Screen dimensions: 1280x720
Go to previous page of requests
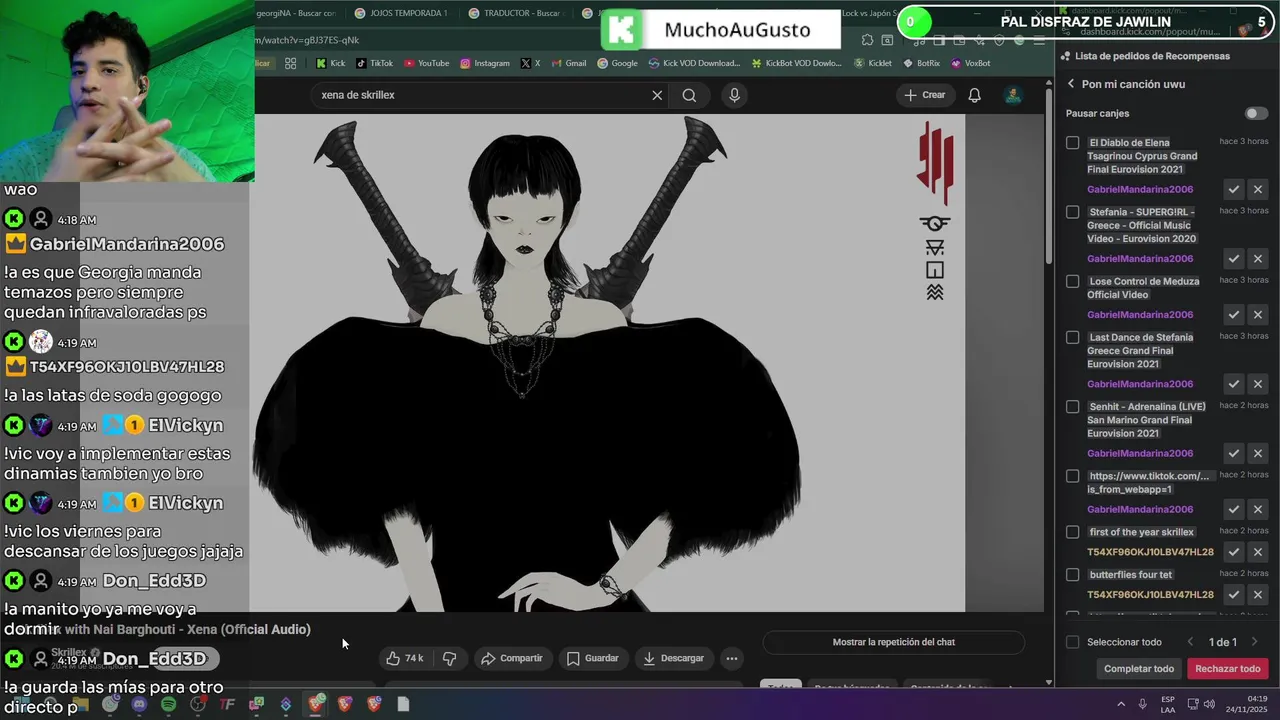[1190, 642]
